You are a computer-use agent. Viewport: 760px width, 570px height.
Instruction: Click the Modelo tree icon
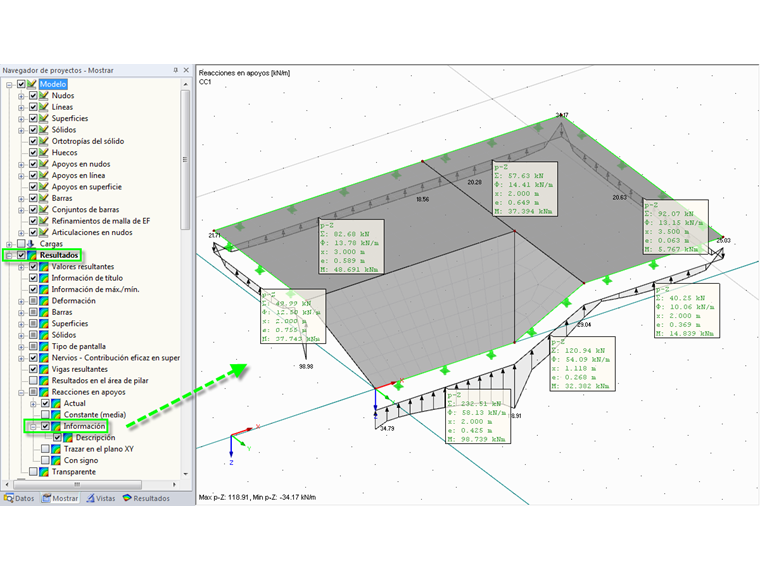click(x=32, y=84)
